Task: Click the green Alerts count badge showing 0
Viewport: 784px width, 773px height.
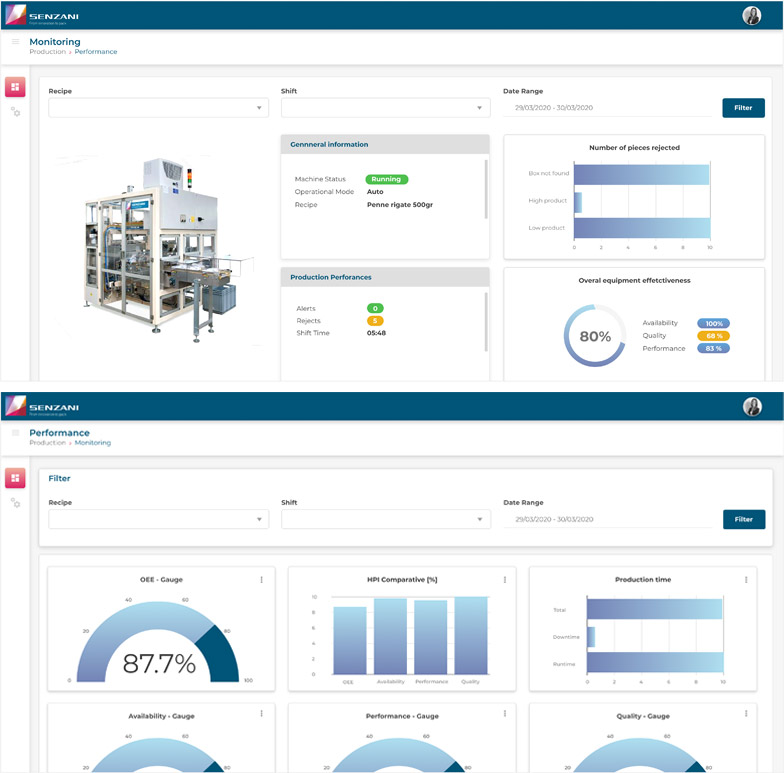Action: click(375, 308)
